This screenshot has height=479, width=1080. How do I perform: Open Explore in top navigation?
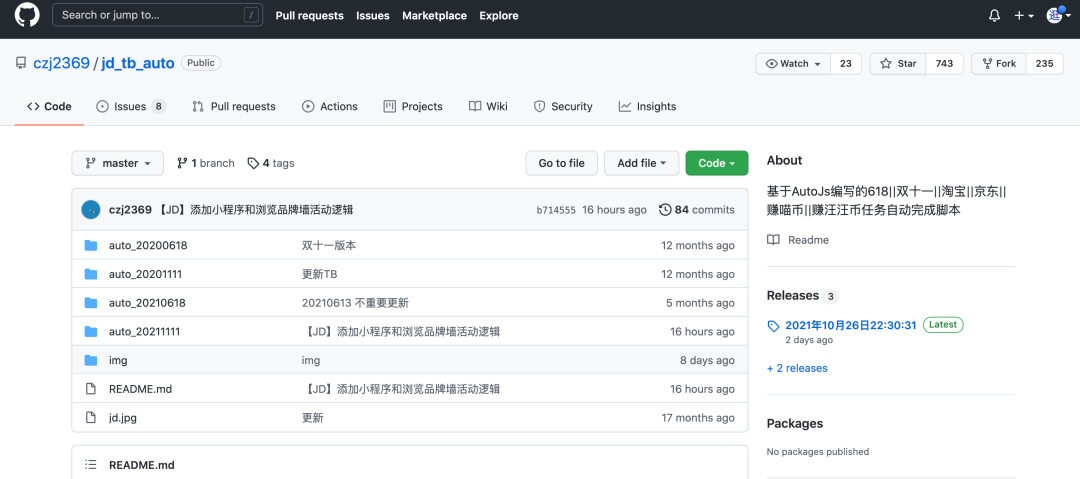click(499, 15)
